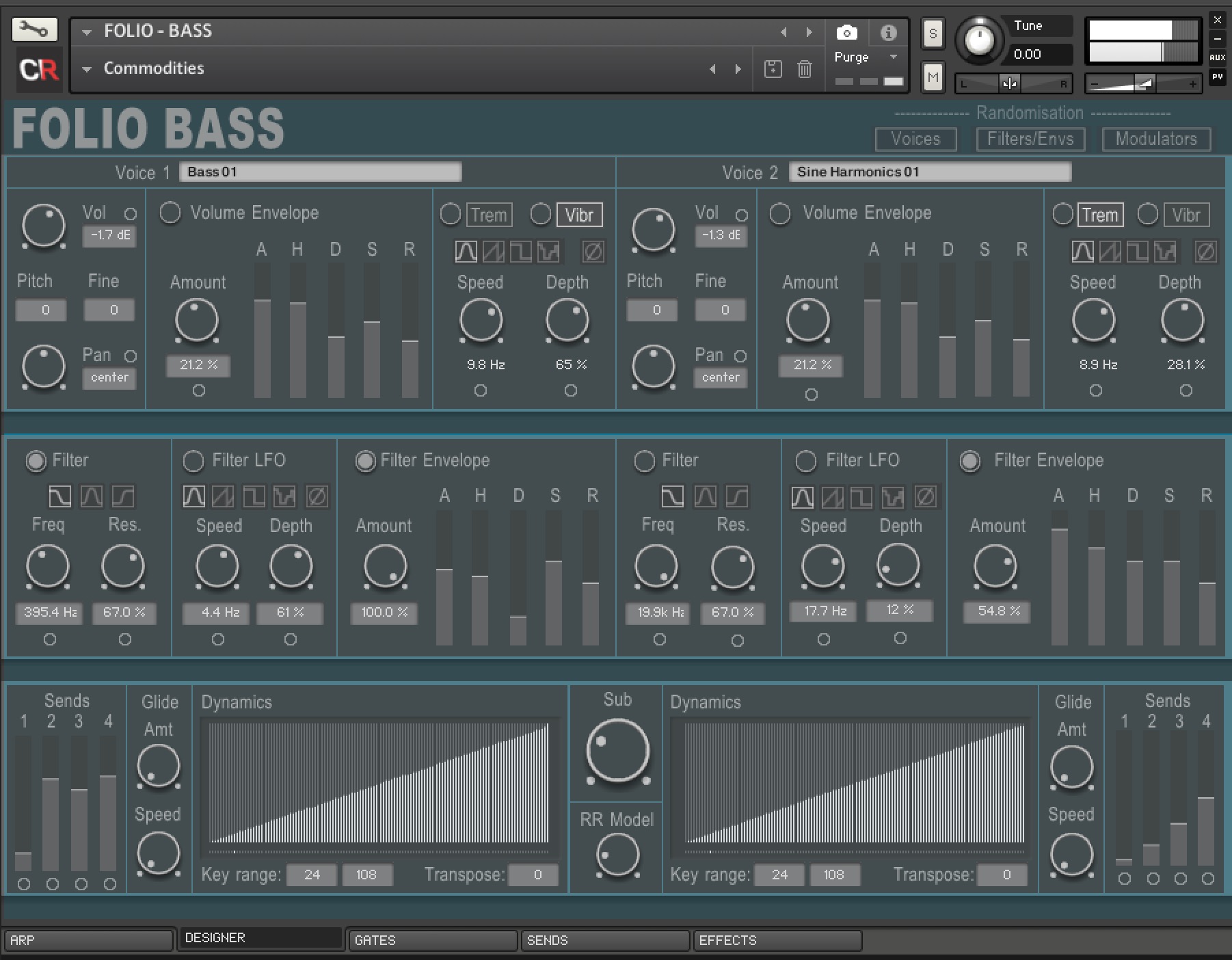Select sine waveform in Voice 1 Filter LFO

click(x=193, y=496)
